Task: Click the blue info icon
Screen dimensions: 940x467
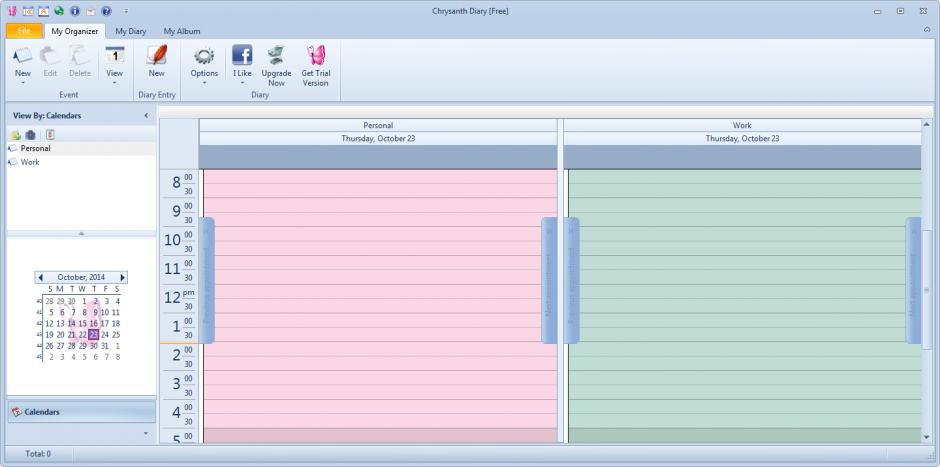Action: coord(74,11)
